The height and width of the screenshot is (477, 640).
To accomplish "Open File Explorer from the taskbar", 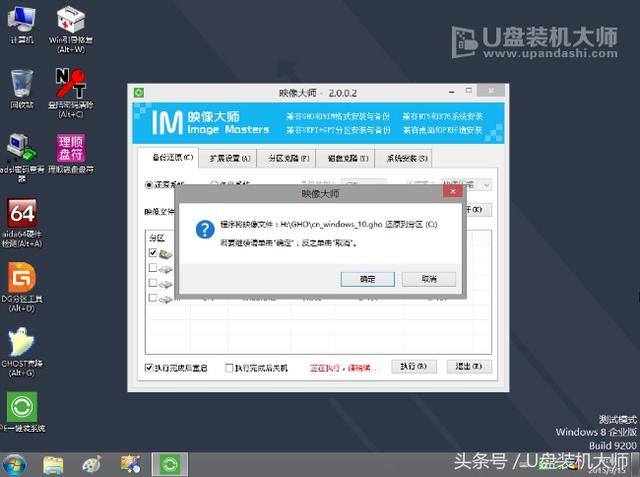I will pyautogui.click(x=53, y=465).
